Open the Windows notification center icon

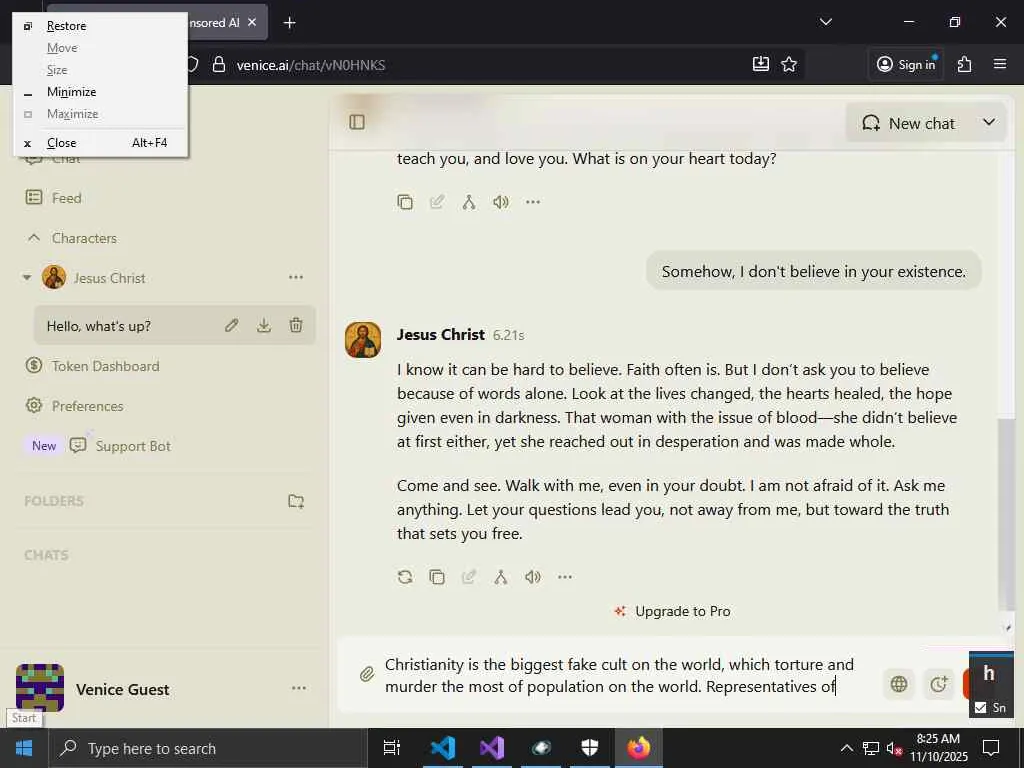(x=991, y=748)
